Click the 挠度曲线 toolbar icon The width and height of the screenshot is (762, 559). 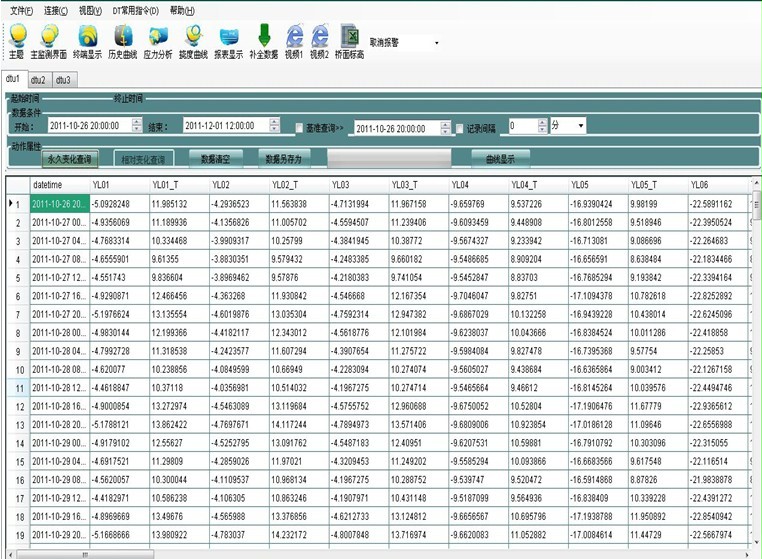pos(193,39)
